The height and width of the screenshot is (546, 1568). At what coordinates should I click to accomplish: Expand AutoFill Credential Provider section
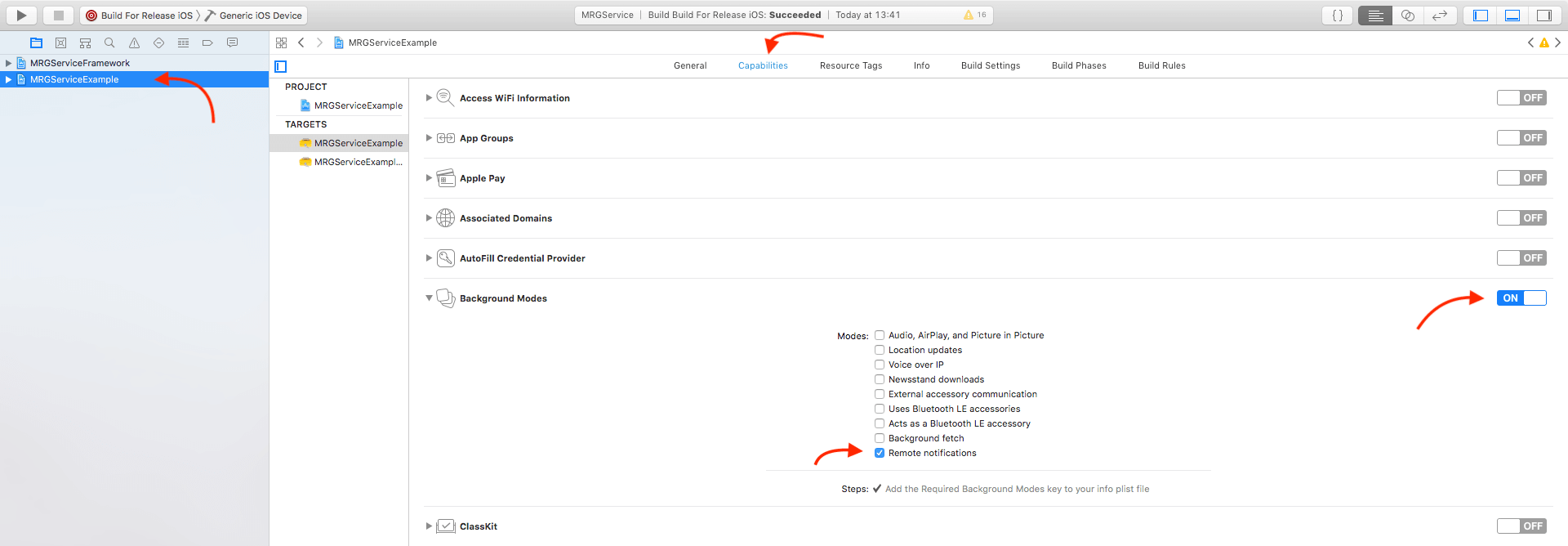[x=429, y=258]
